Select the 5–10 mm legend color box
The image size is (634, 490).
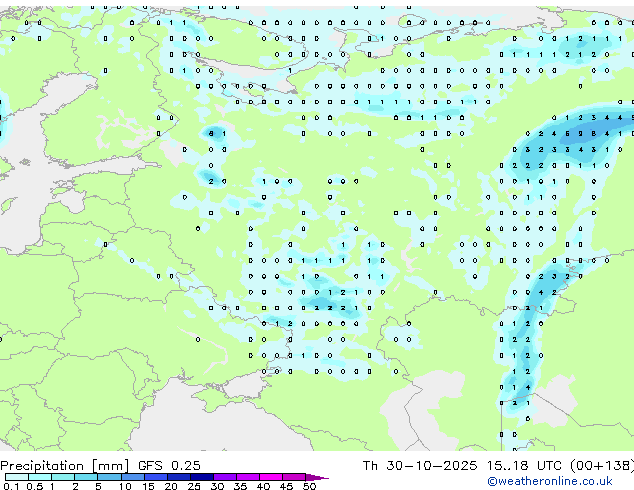click(109, 477)
